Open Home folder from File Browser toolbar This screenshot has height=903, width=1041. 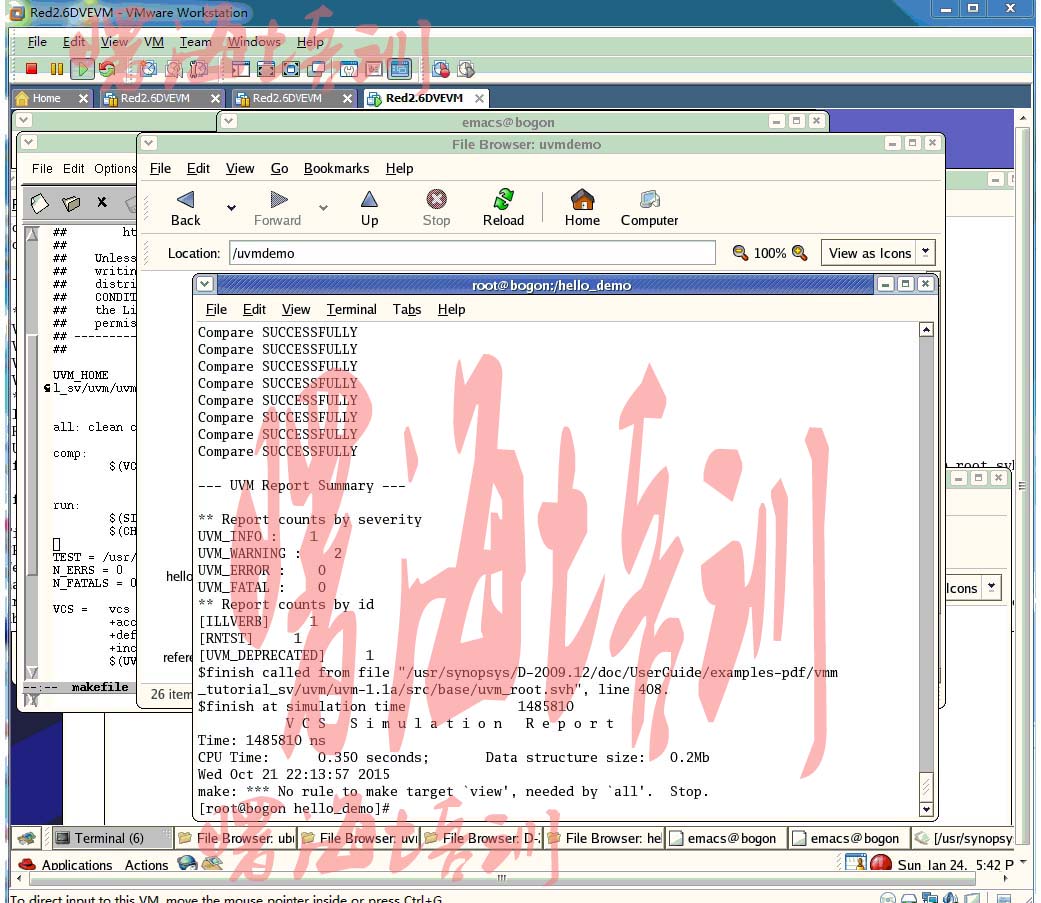coord(582,207)
